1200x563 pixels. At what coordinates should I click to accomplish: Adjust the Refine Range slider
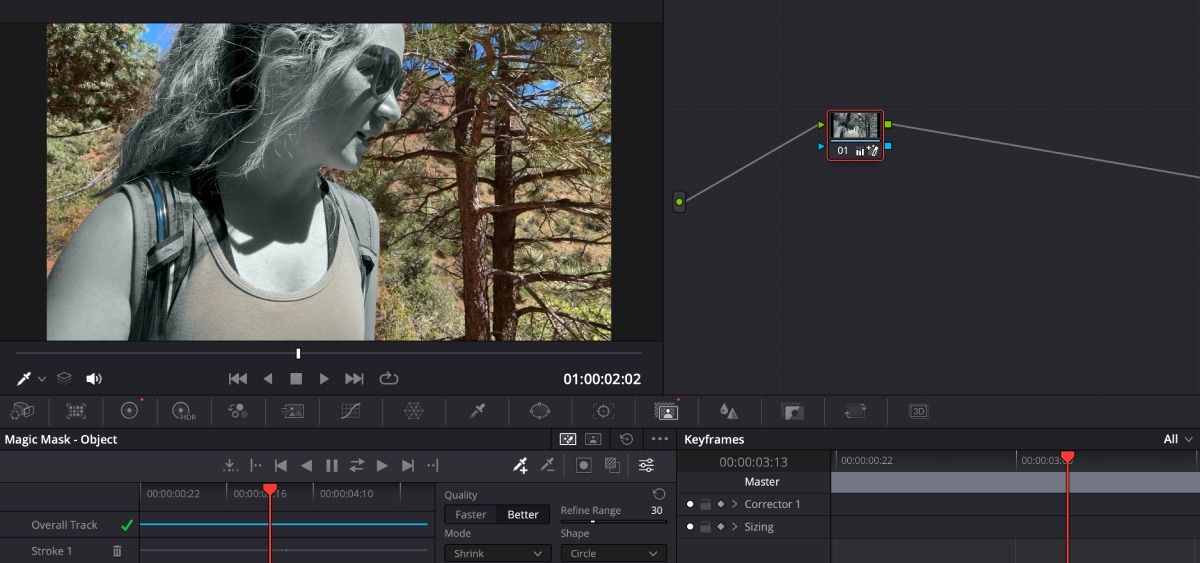tap(592, 522)
